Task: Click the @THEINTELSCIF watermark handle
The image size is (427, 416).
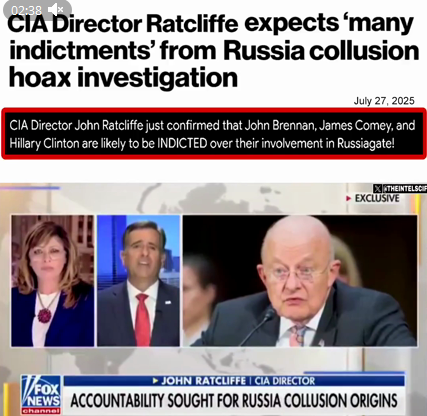Action: coord(404,189)
